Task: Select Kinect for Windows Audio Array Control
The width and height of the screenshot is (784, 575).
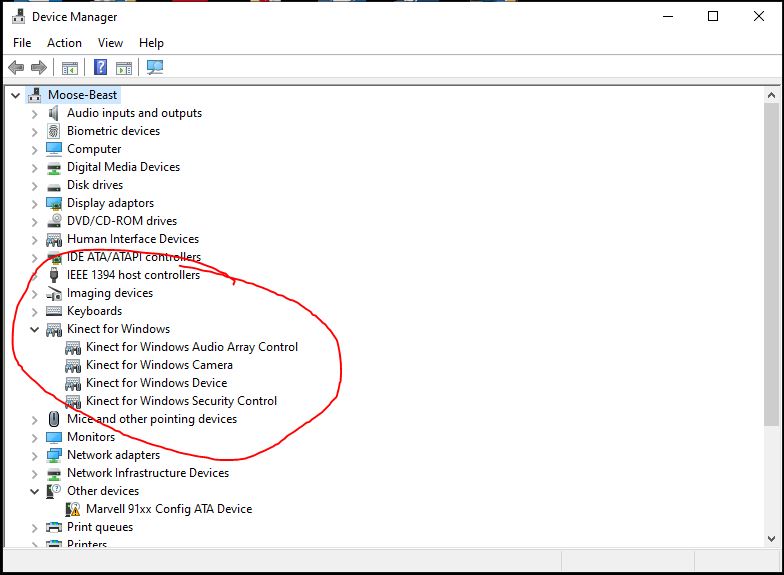Action: 192,347
